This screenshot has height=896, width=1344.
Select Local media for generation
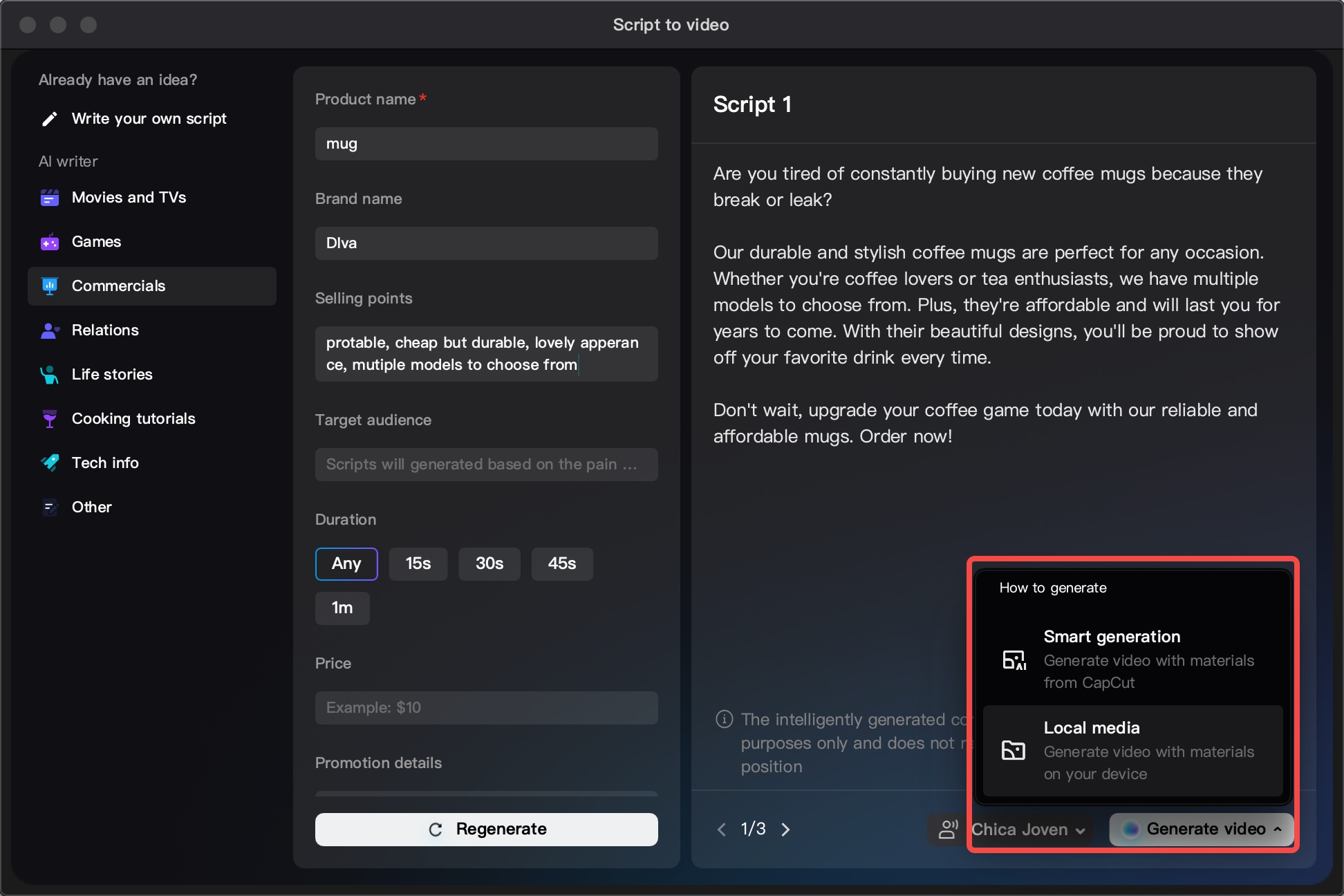(1132, 751)
